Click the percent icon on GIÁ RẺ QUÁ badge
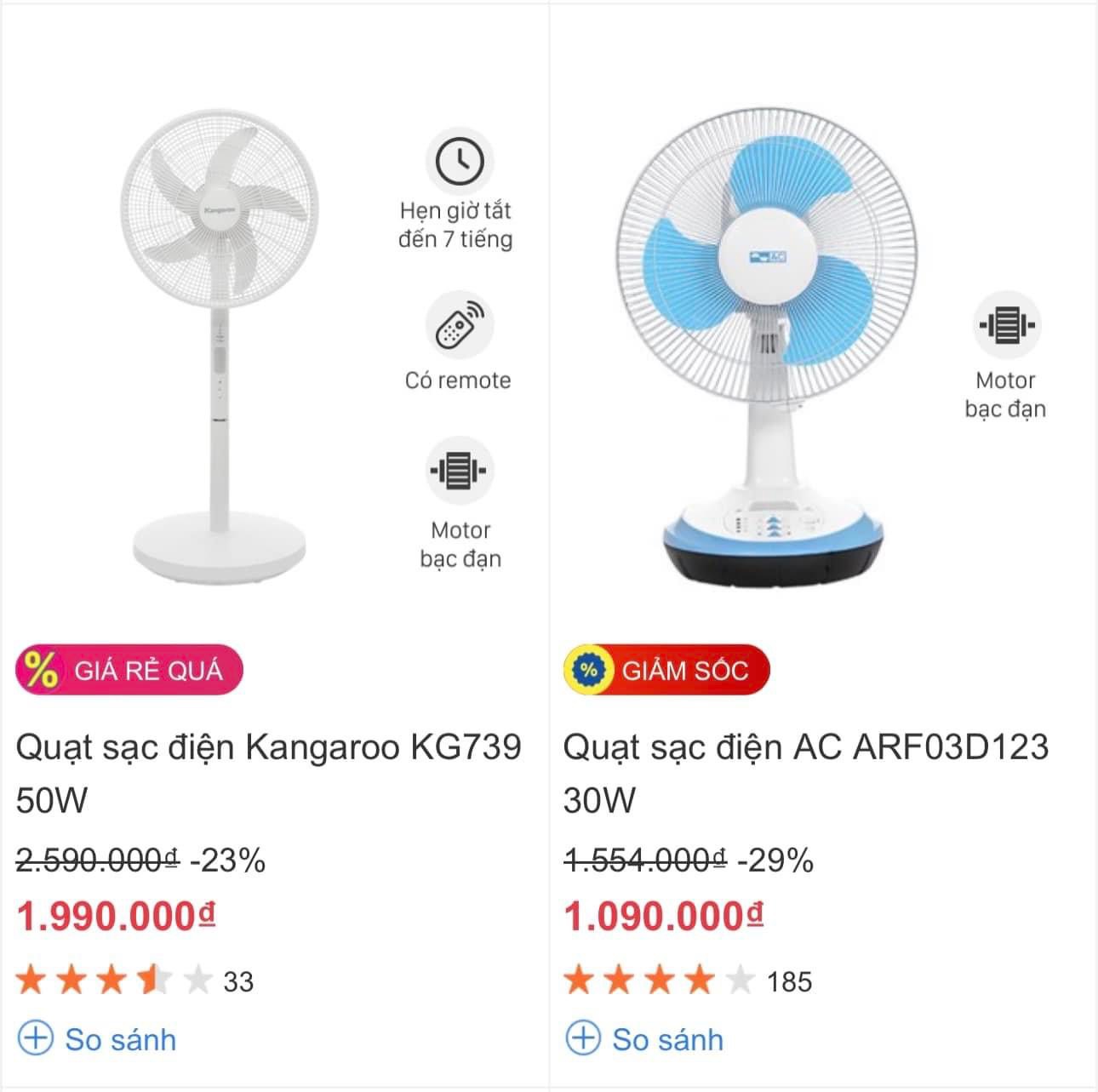 [x=40, y=670]
